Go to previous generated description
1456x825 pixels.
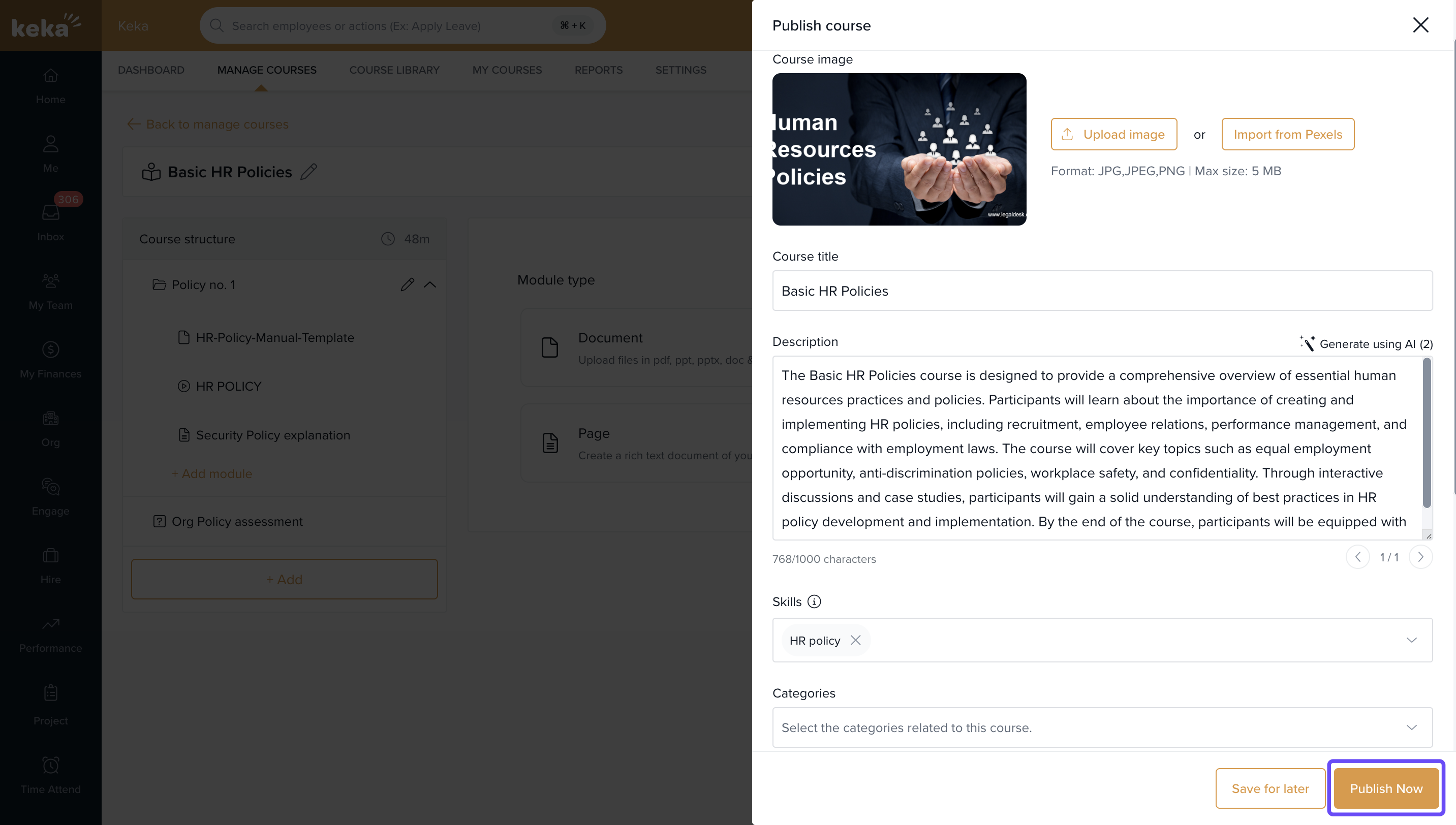click(1357, 557)
